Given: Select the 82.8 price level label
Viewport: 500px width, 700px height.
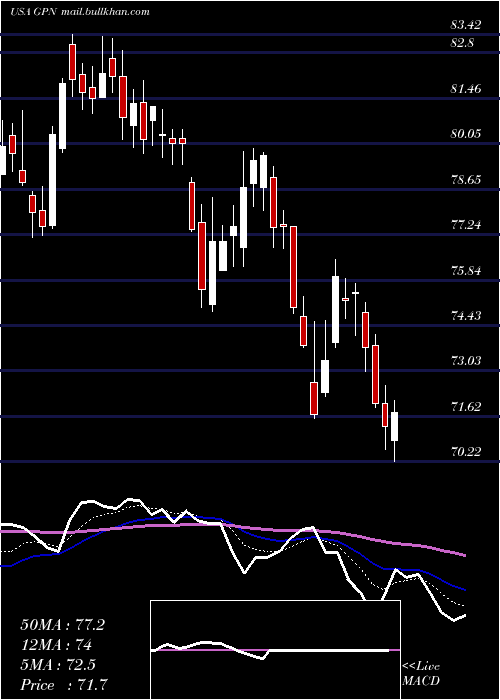Looking at the screenshot, I should [x=462, y=43].
